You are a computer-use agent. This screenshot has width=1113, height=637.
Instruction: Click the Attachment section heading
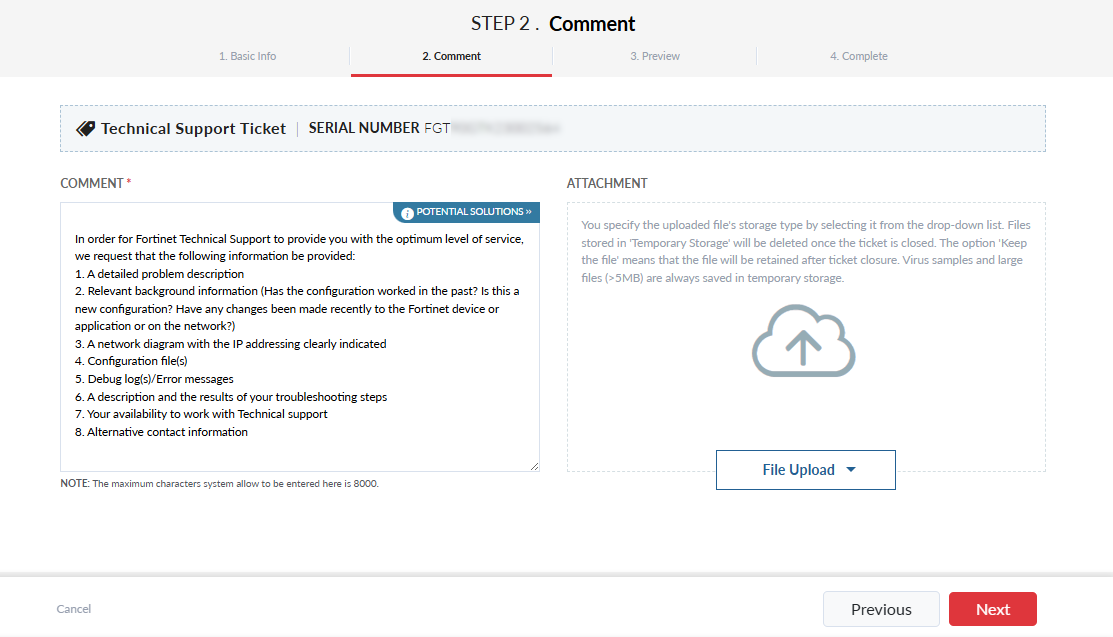point(607,183)
